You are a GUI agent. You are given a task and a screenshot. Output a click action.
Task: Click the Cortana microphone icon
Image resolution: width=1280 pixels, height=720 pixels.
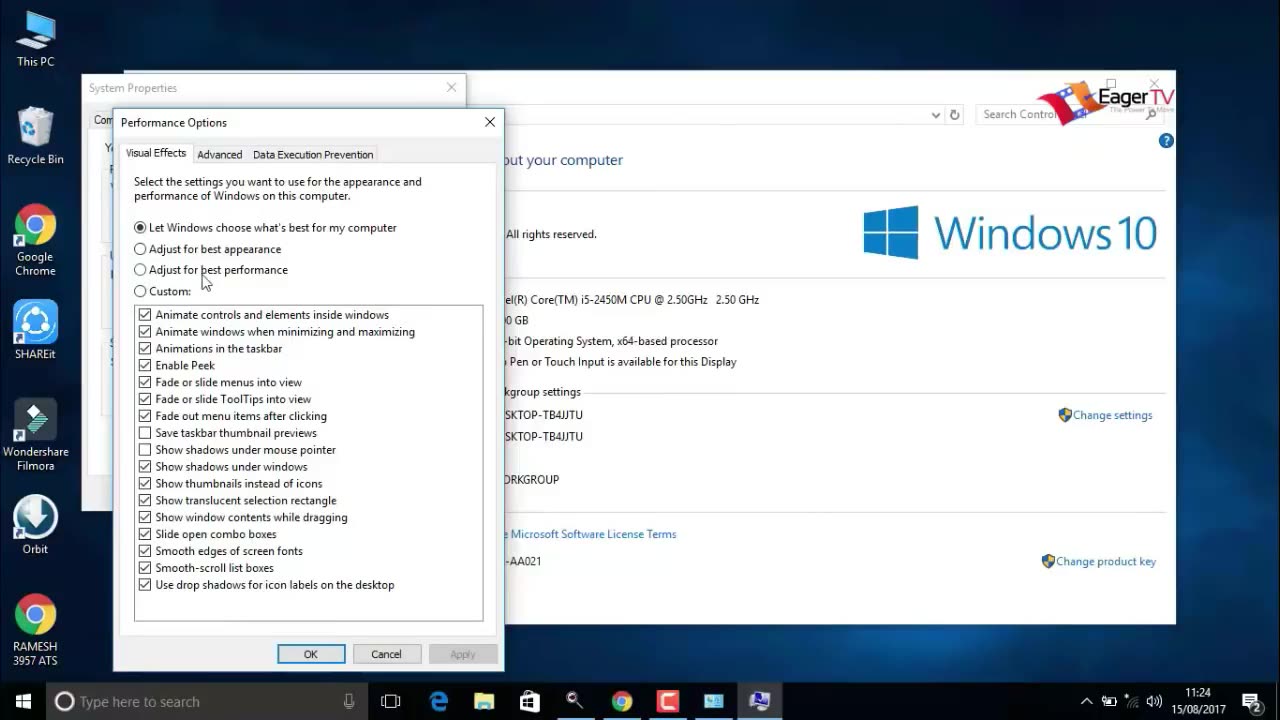pos(349,701)
